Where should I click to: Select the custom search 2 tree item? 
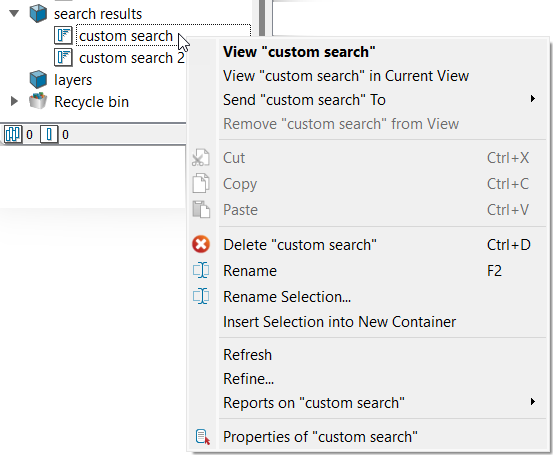coord(132,58)
